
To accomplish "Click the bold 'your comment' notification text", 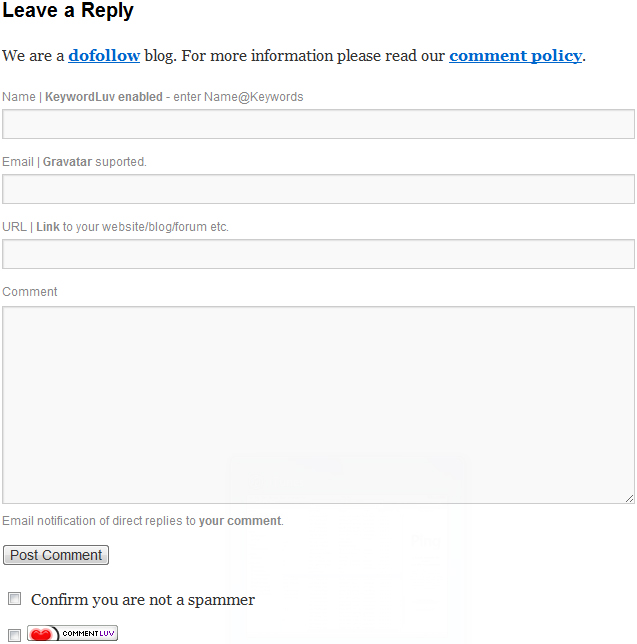I will click(240, 521).
